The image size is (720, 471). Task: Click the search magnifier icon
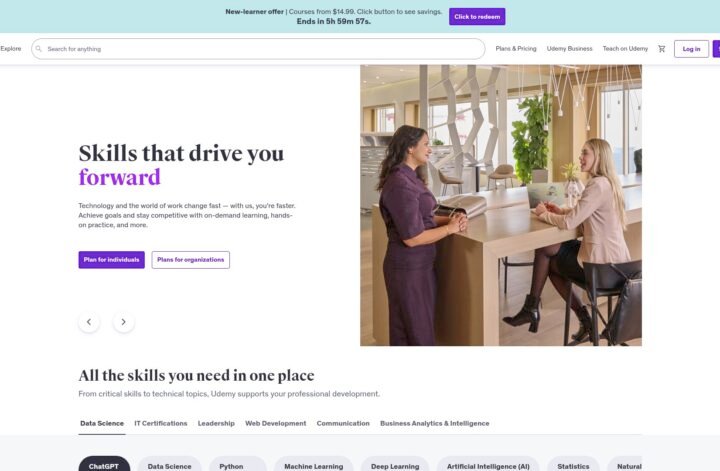click(39, 49)
